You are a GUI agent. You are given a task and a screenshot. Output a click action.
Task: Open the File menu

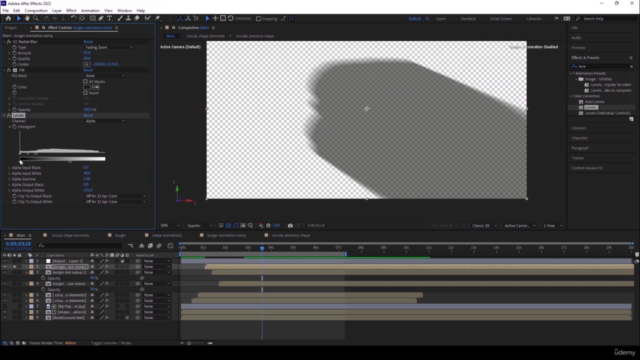tap(6, 11)
